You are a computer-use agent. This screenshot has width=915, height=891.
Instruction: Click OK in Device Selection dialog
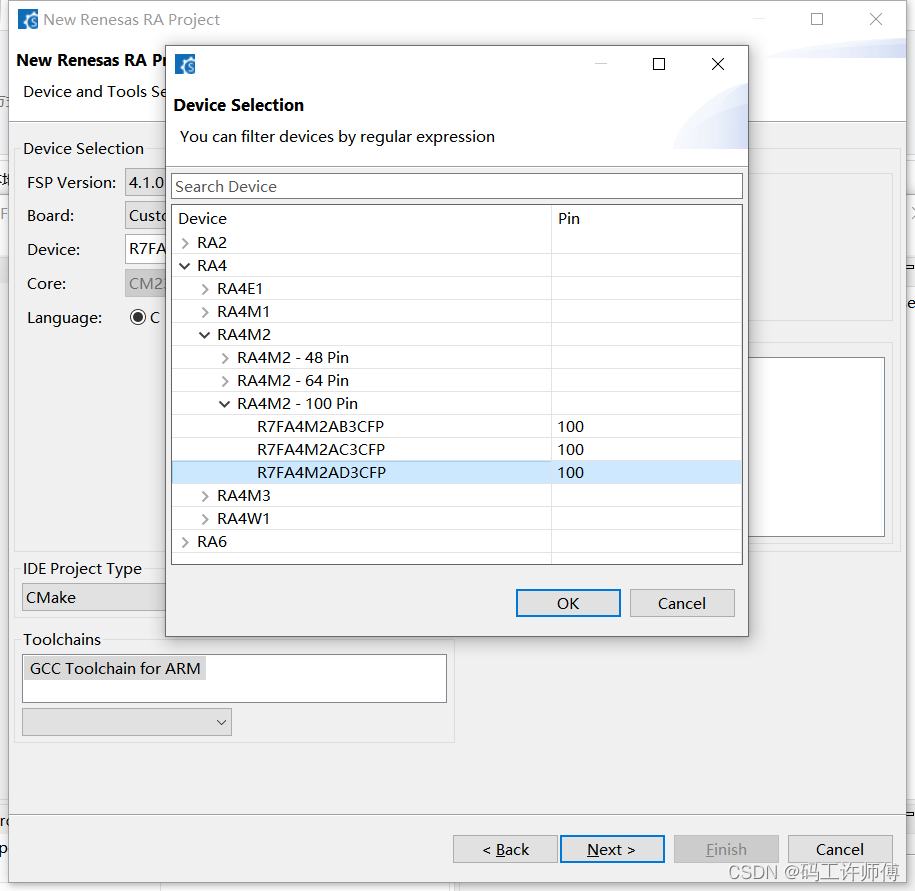pyautogui.click(x=568, y=603)
